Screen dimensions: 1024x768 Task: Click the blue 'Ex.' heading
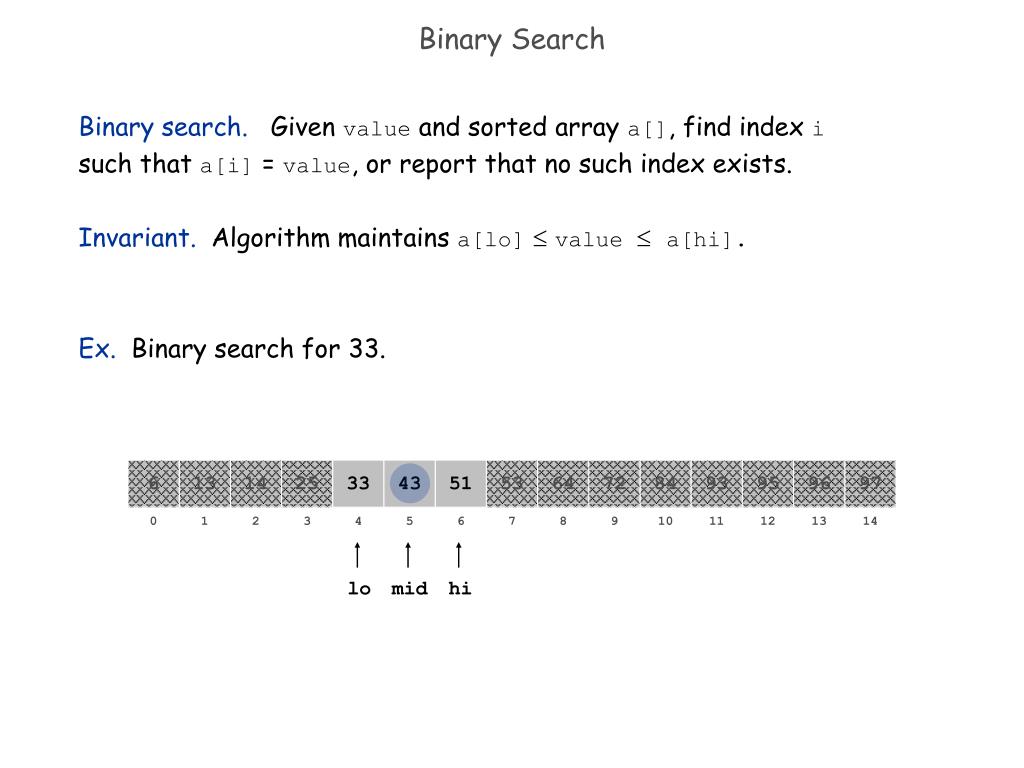point(97,349)
